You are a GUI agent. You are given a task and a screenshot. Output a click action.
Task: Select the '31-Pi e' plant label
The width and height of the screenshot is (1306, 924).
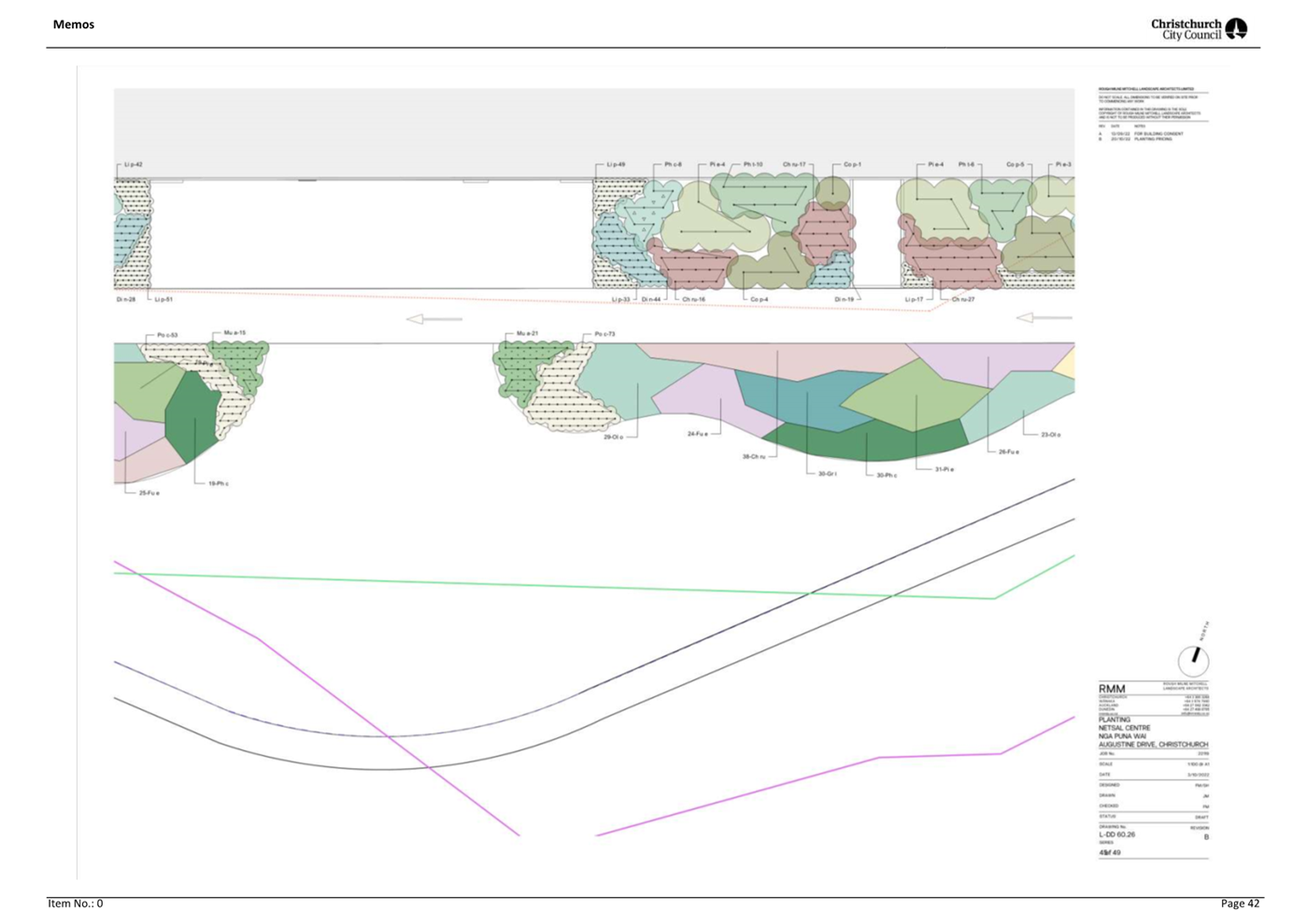(x=944, y=469)
